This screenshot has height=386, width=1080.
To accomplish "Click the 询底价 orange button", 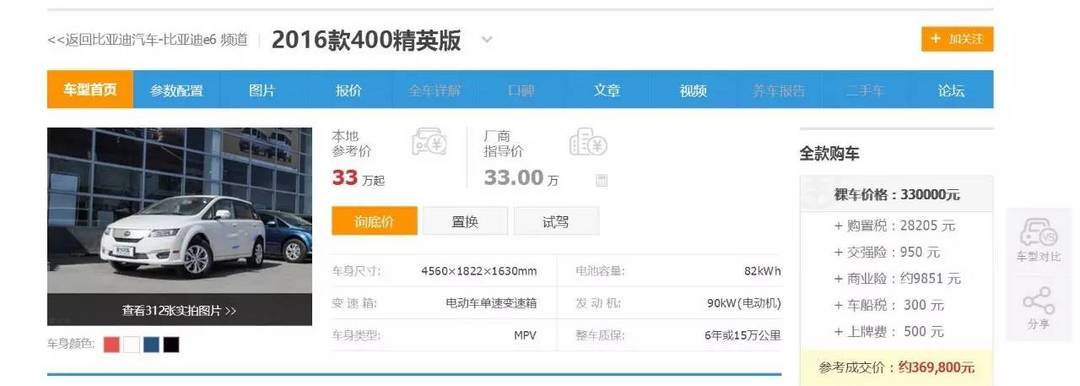I will pos(374,221).
